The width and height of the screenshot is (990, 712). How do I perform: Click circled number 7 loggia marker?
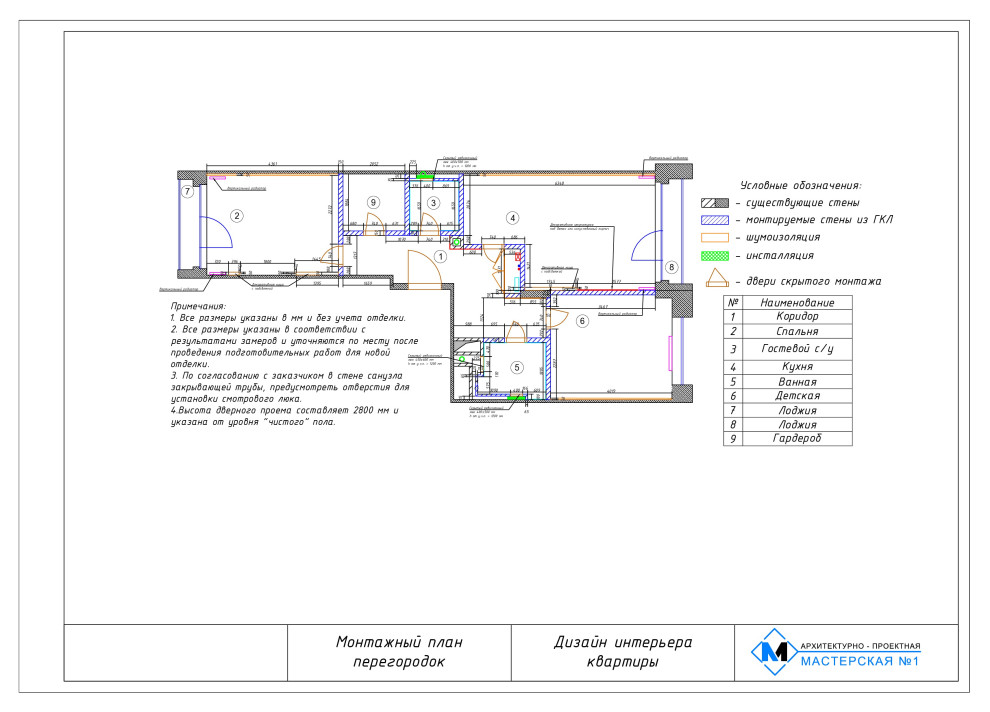click(187, 191)
